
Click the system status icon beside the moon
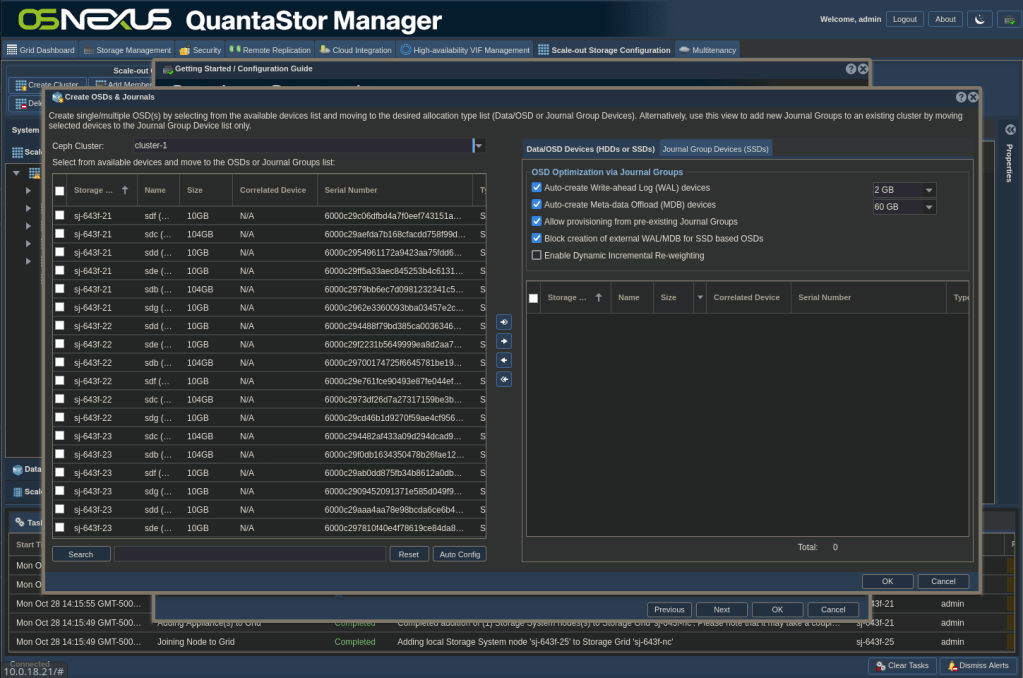pos(1005,19)
